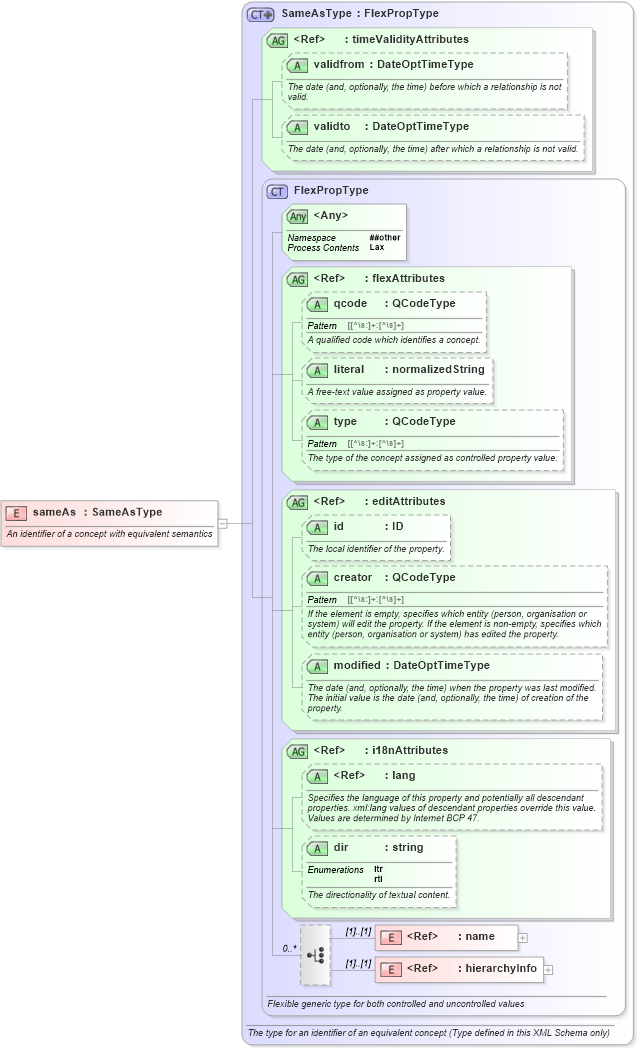
Task: Click the 0..* occurrence label
Action: point(289,948)
